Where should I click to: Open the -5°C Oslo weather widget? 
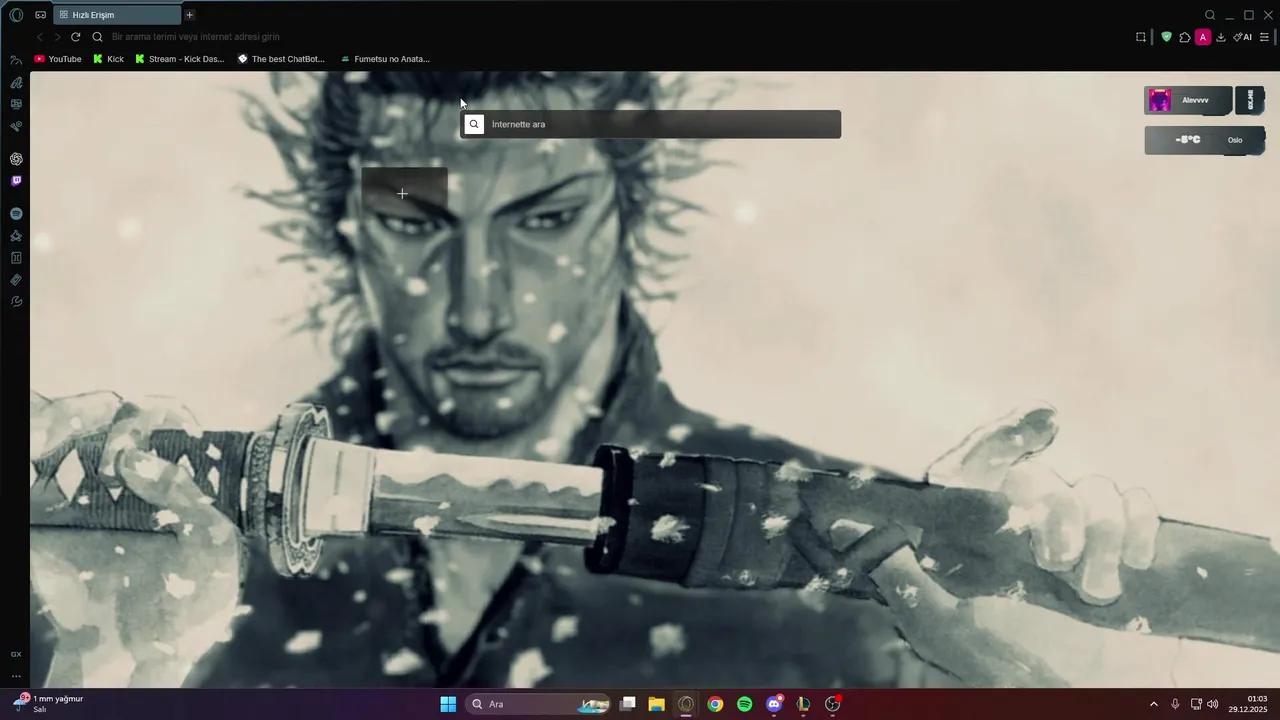1204,140
